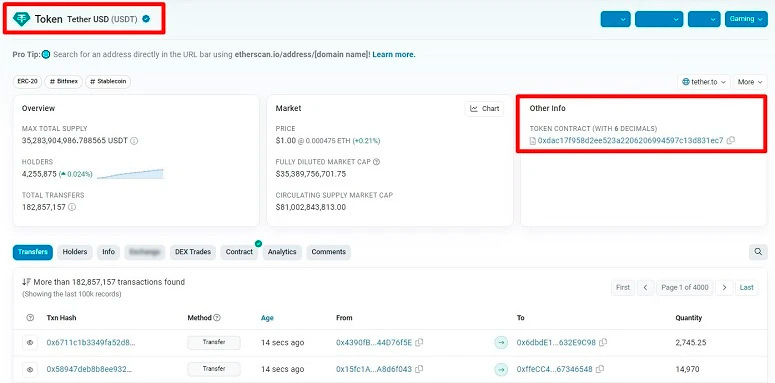
Task: Click previous page chevron in pagination
Action: tap(645, 287)
